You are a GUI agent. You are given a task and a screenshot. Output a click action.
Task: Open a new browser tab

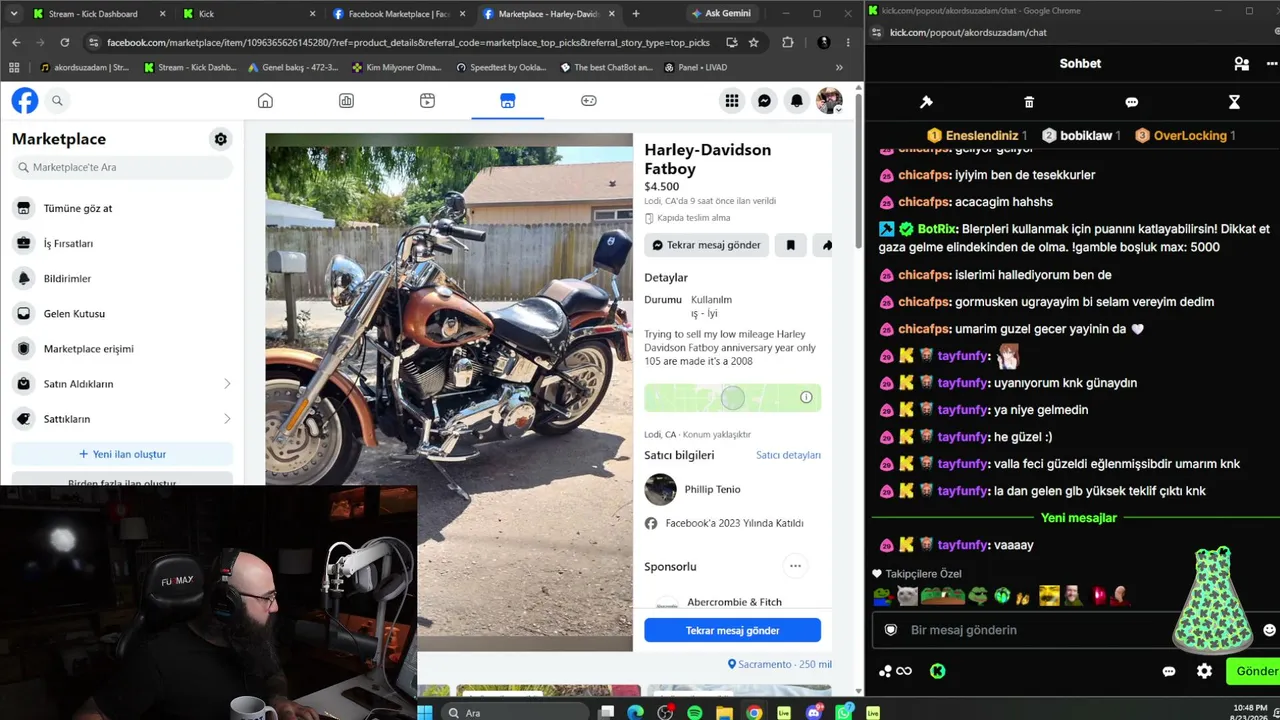pyautogui.click(x=635, y=14)
